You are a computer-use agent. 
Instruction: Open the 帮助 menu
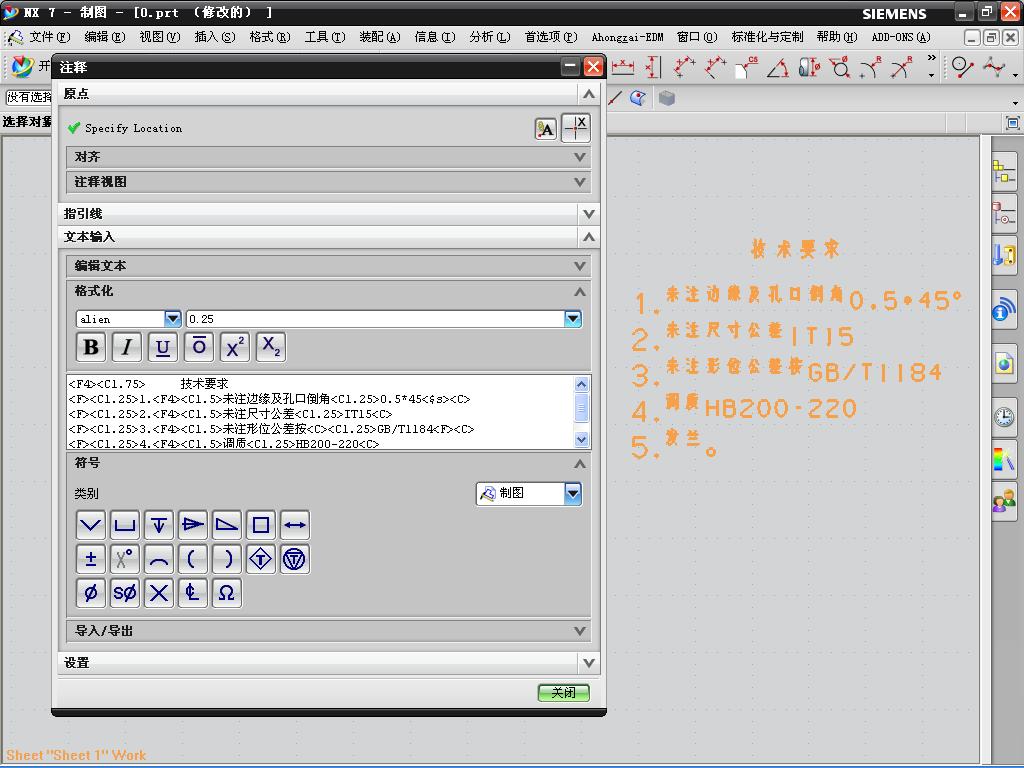(837, 37)
